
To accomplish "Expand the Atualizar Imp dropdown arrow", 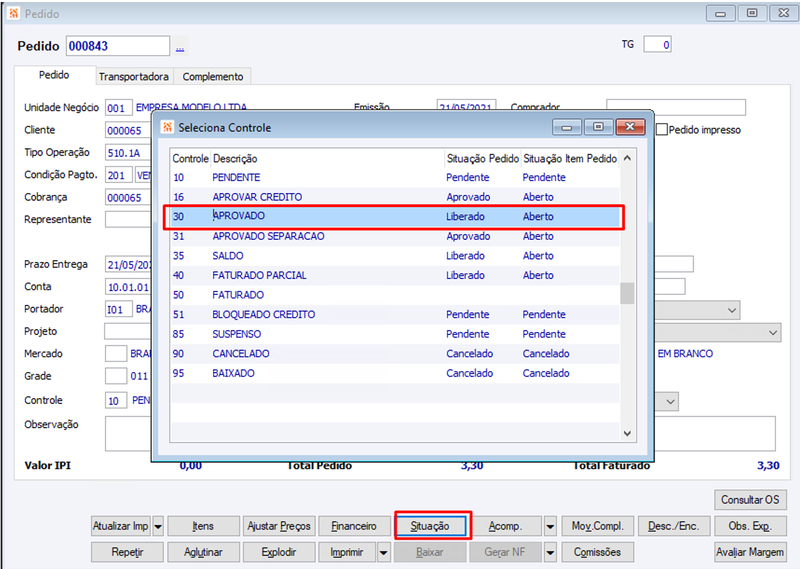I will point(158,526).
